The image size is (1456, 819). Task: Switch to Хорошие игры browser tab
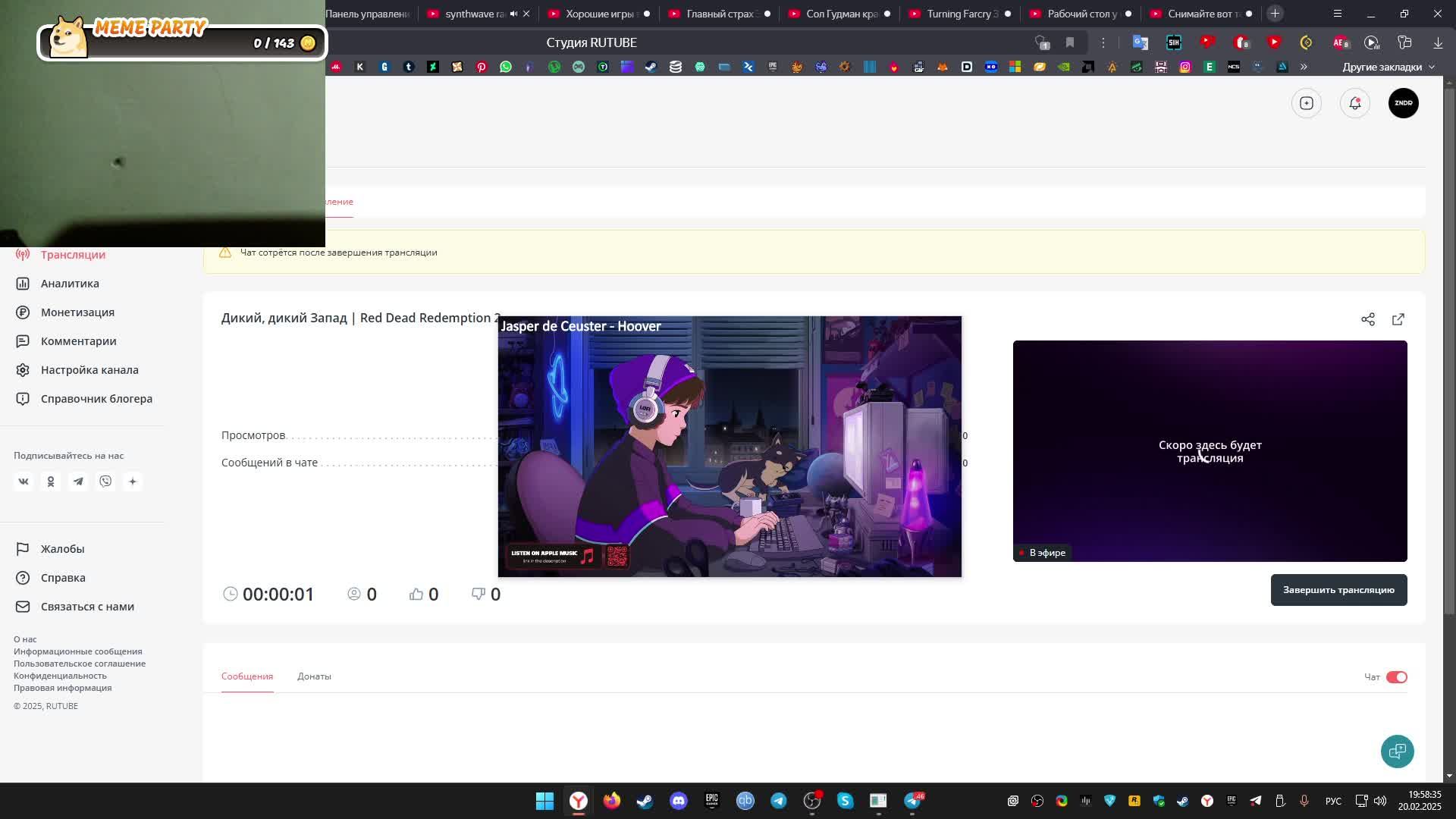point(599,14)
